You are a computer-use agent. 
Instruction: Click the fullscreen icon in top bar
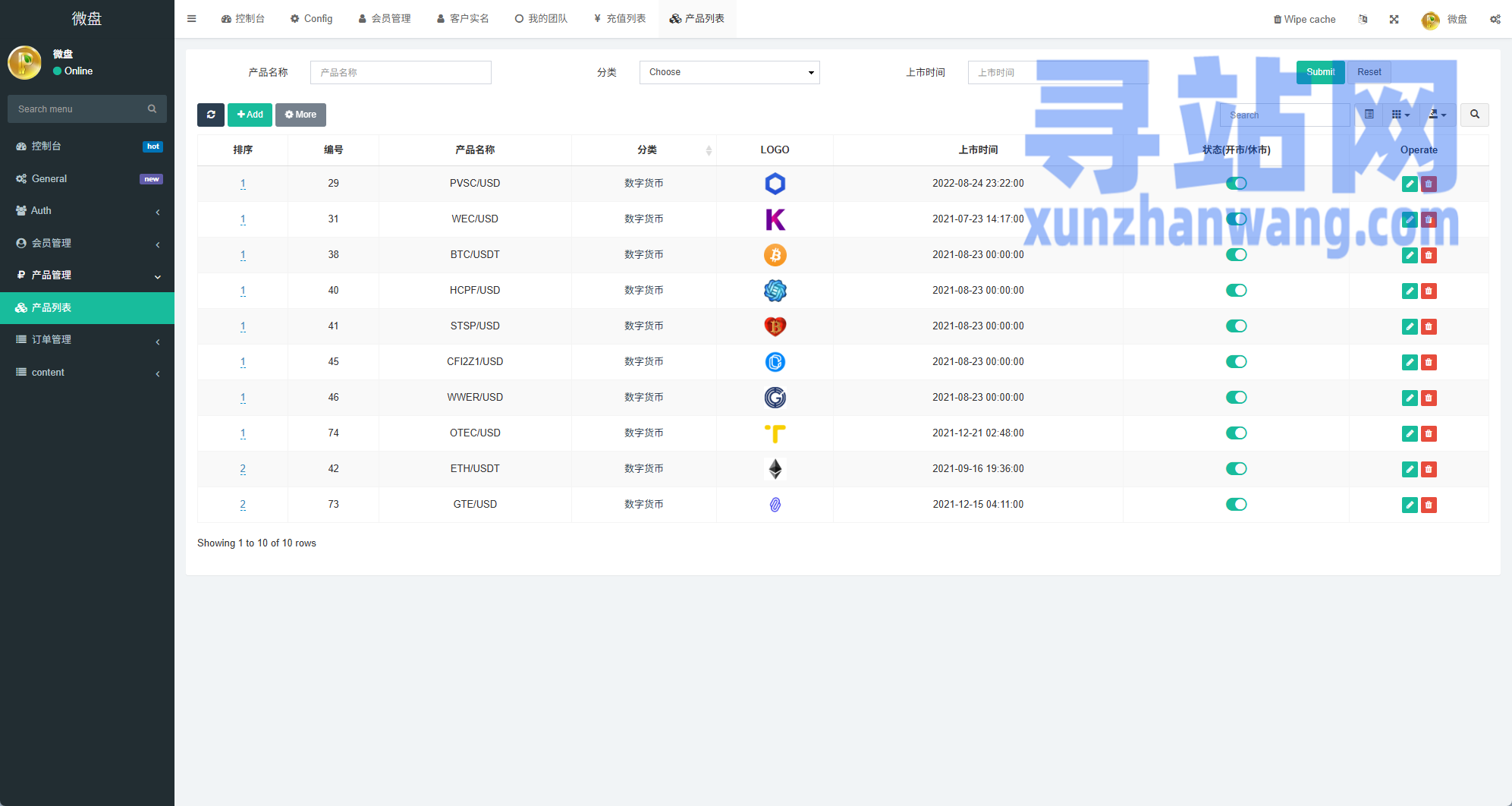[x=1394, y=20]
